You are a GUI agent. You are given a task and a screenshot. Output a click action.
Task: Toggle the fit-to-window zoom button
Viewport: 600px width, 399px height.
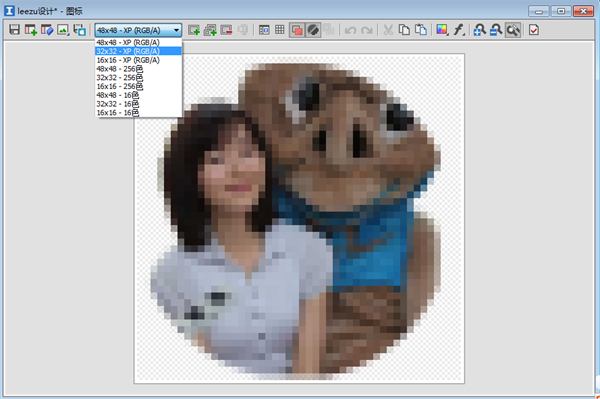point(513,30)
